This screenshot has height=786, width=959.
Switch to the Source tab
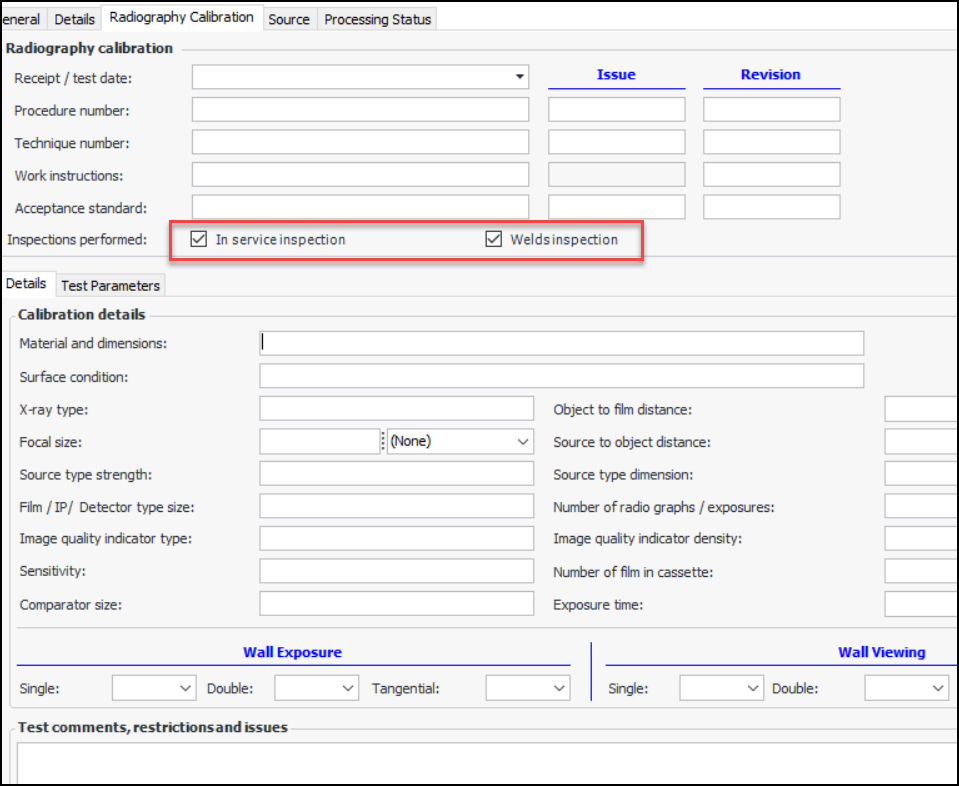coord(289,19)
